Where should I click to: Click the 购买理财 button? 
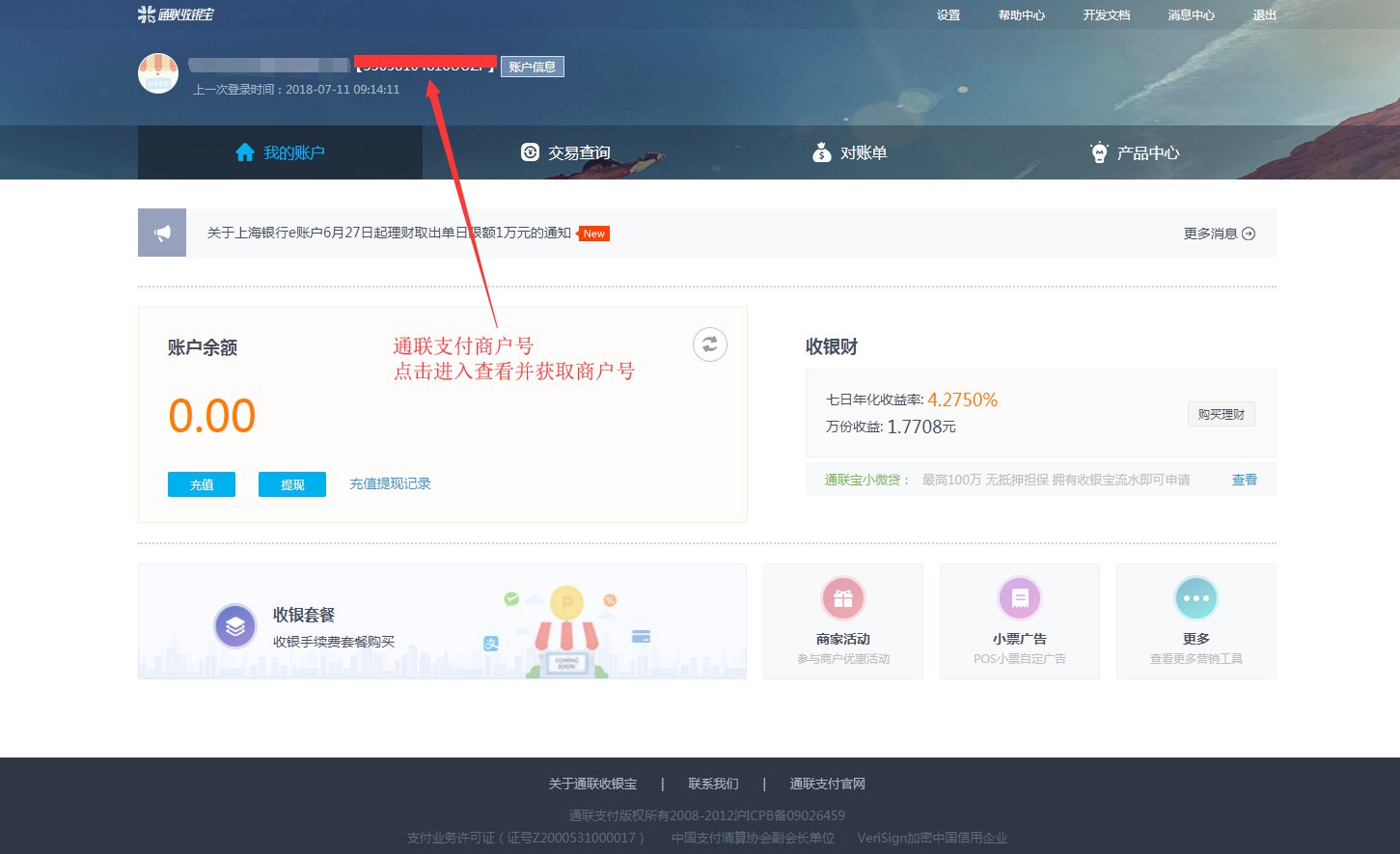[1221, 414]
